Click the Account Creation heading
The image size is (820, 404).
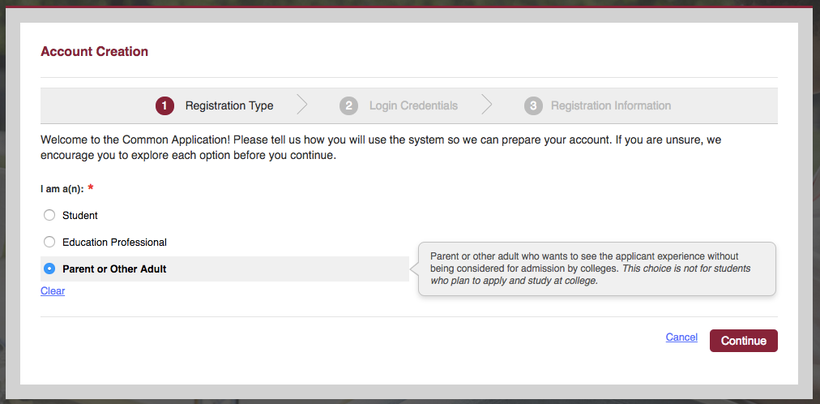94,52
